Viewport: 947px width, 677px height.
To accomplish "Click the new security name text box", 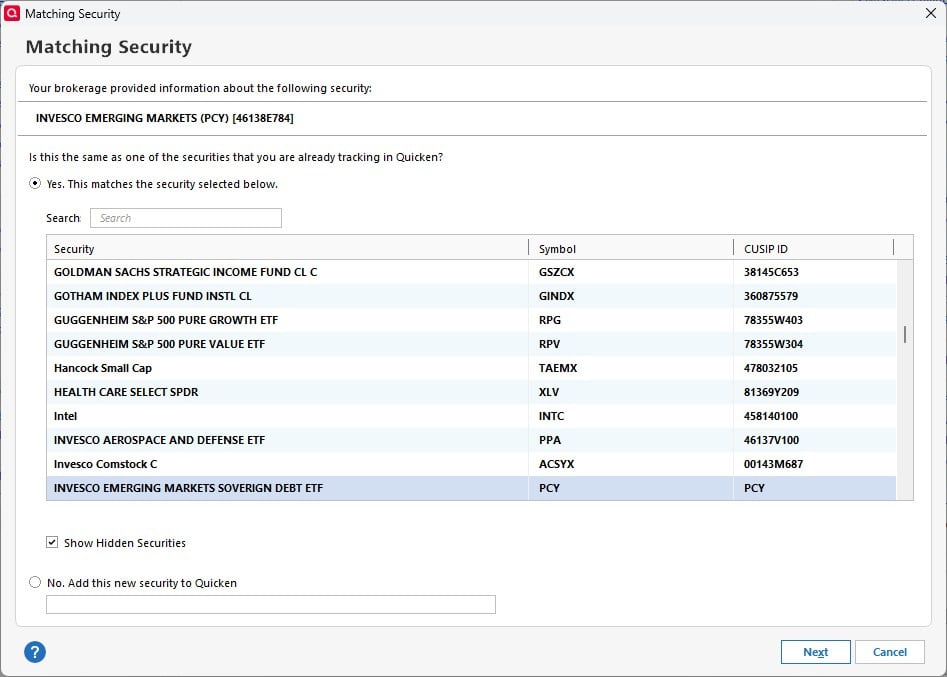I will [x=271, y=604].
